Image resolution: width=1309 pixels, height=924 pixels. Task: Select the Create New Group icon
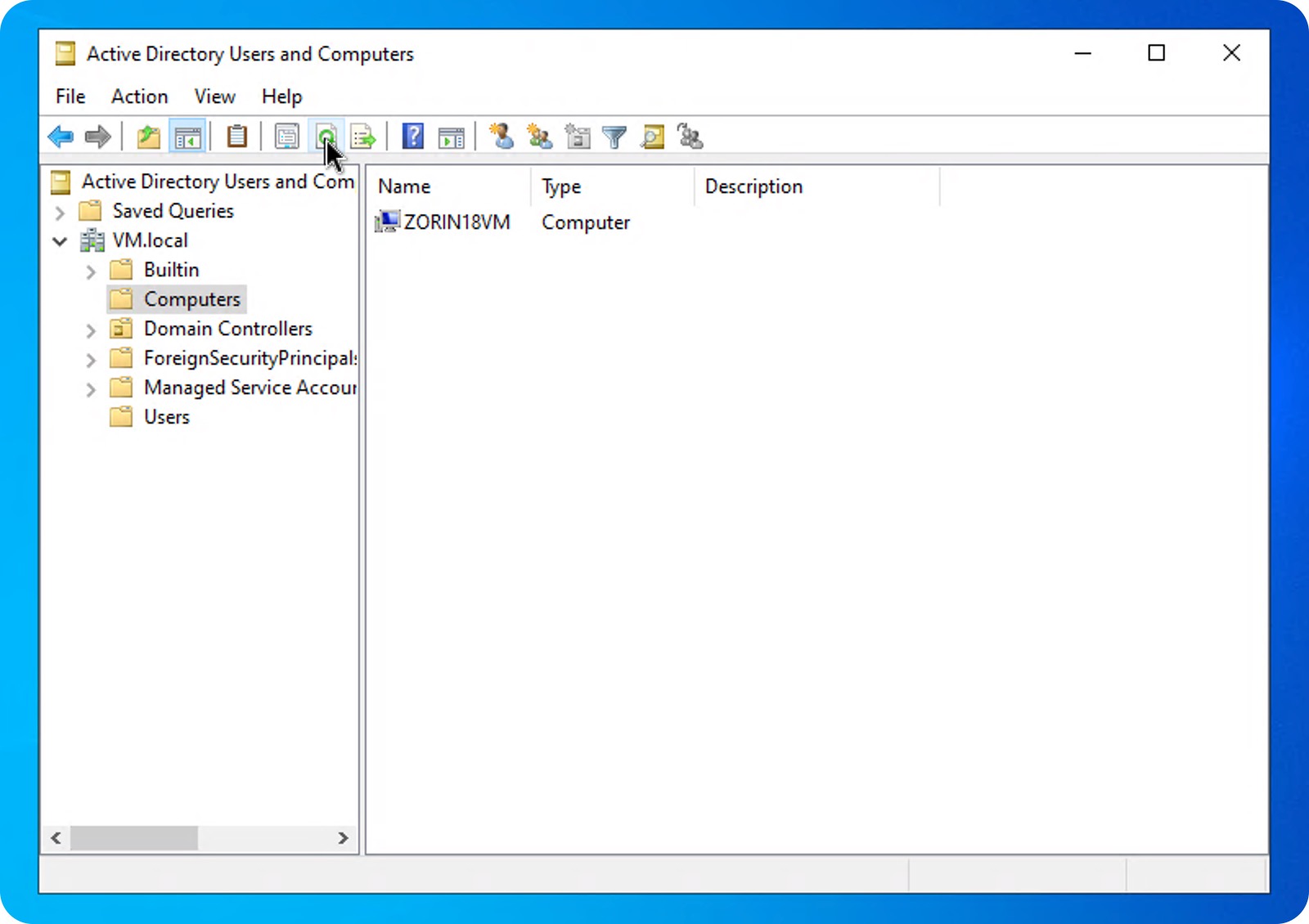pos(538,137)
